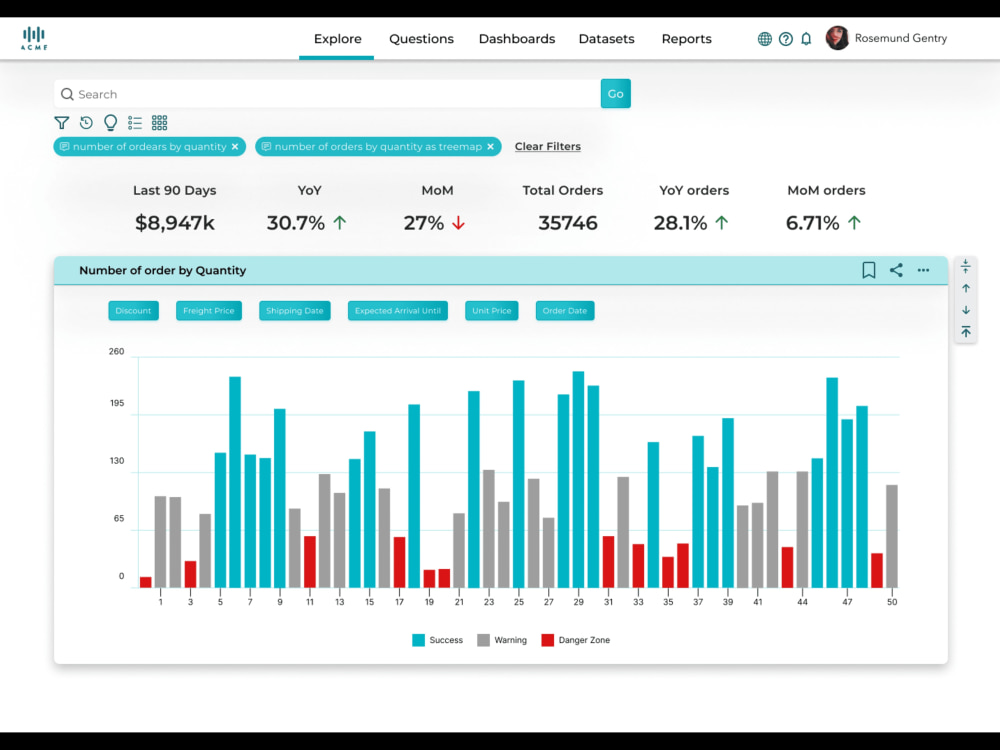Click the MoM orders green up arrow

click(x=854, y=223)
